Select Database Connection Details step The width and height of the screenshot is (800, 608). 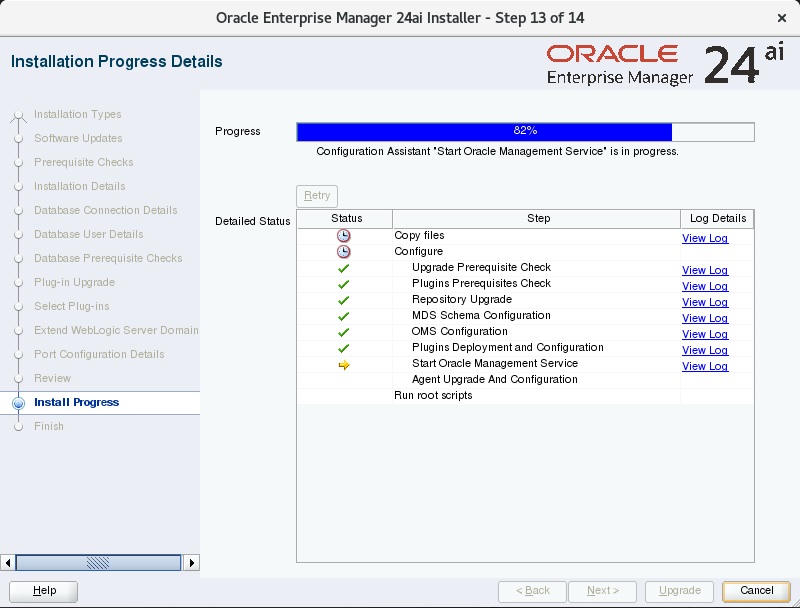[x=106, y=210]
